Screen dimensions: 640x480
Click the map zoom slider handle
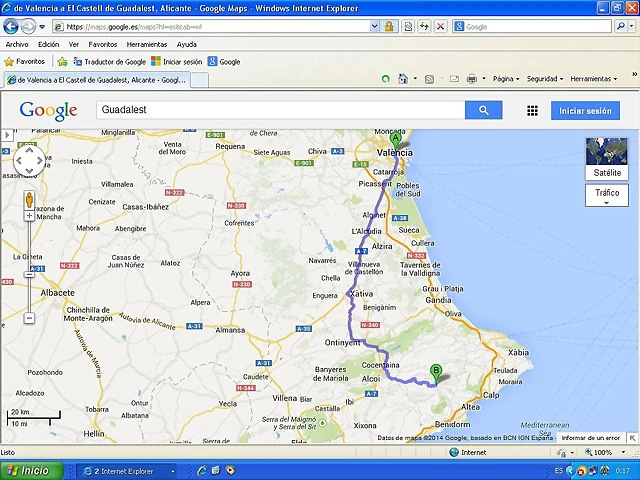pyautogui.click(x=29, y=275)
